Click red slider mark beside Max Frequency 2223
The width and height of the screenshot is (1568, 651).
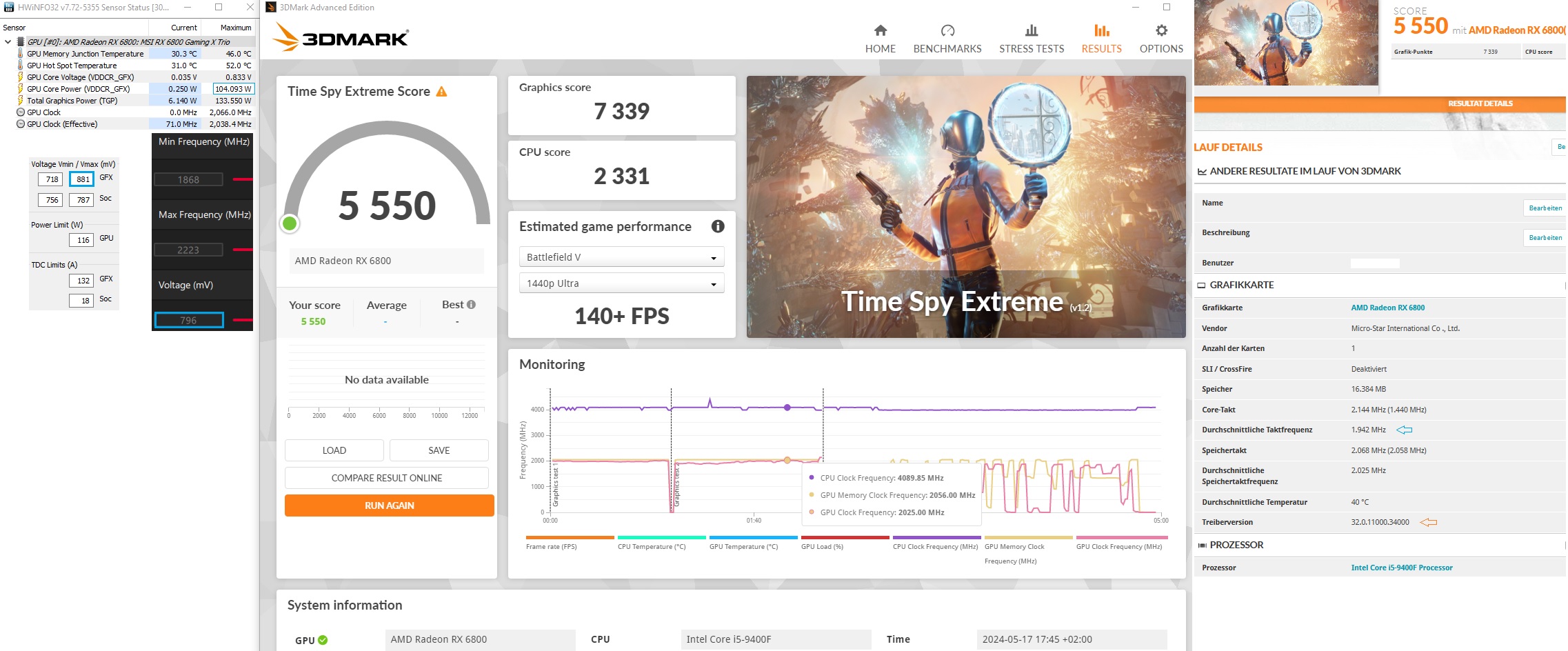(243, 250)
